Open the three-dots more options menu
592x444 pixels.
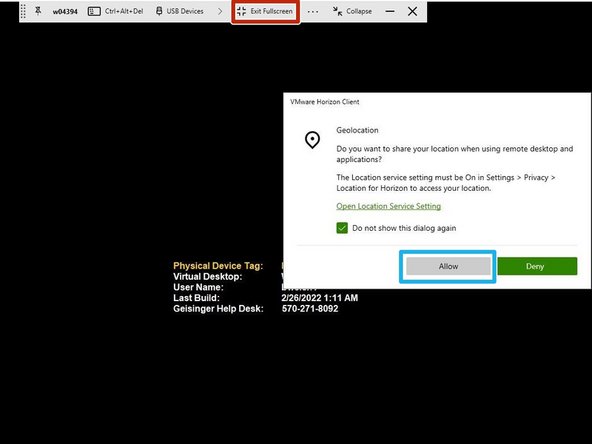tap(313, 12)
